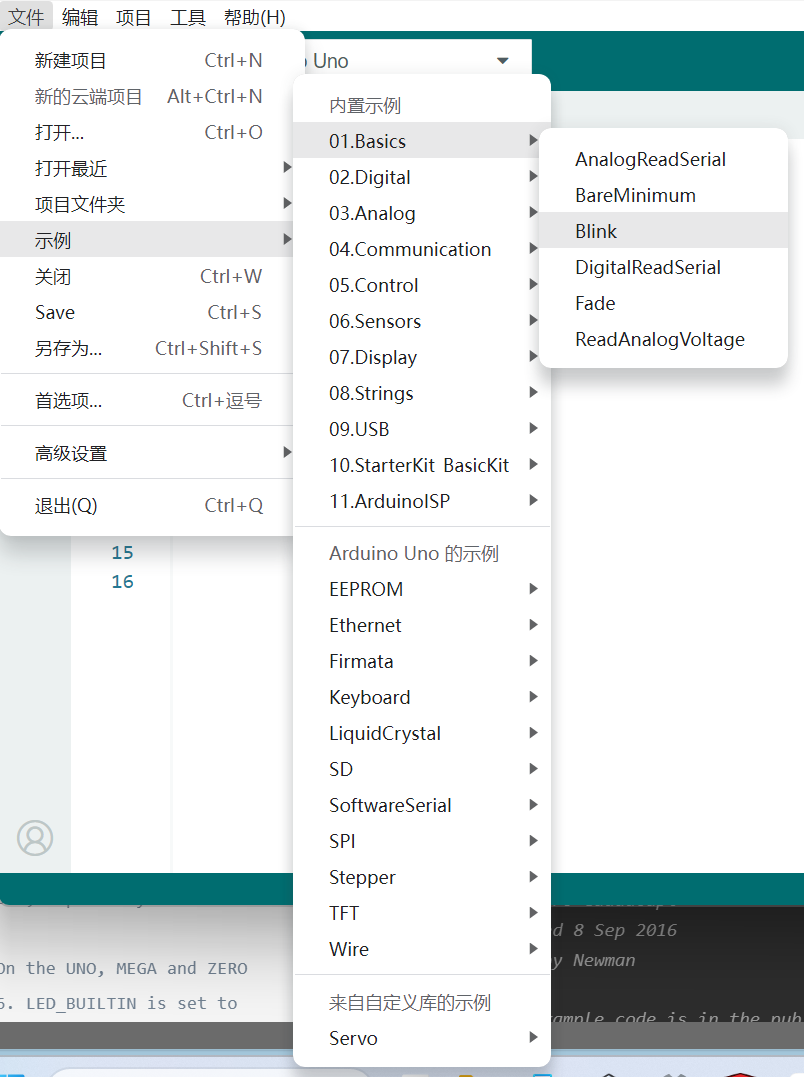Open the SD library examples

coord(422,769)
